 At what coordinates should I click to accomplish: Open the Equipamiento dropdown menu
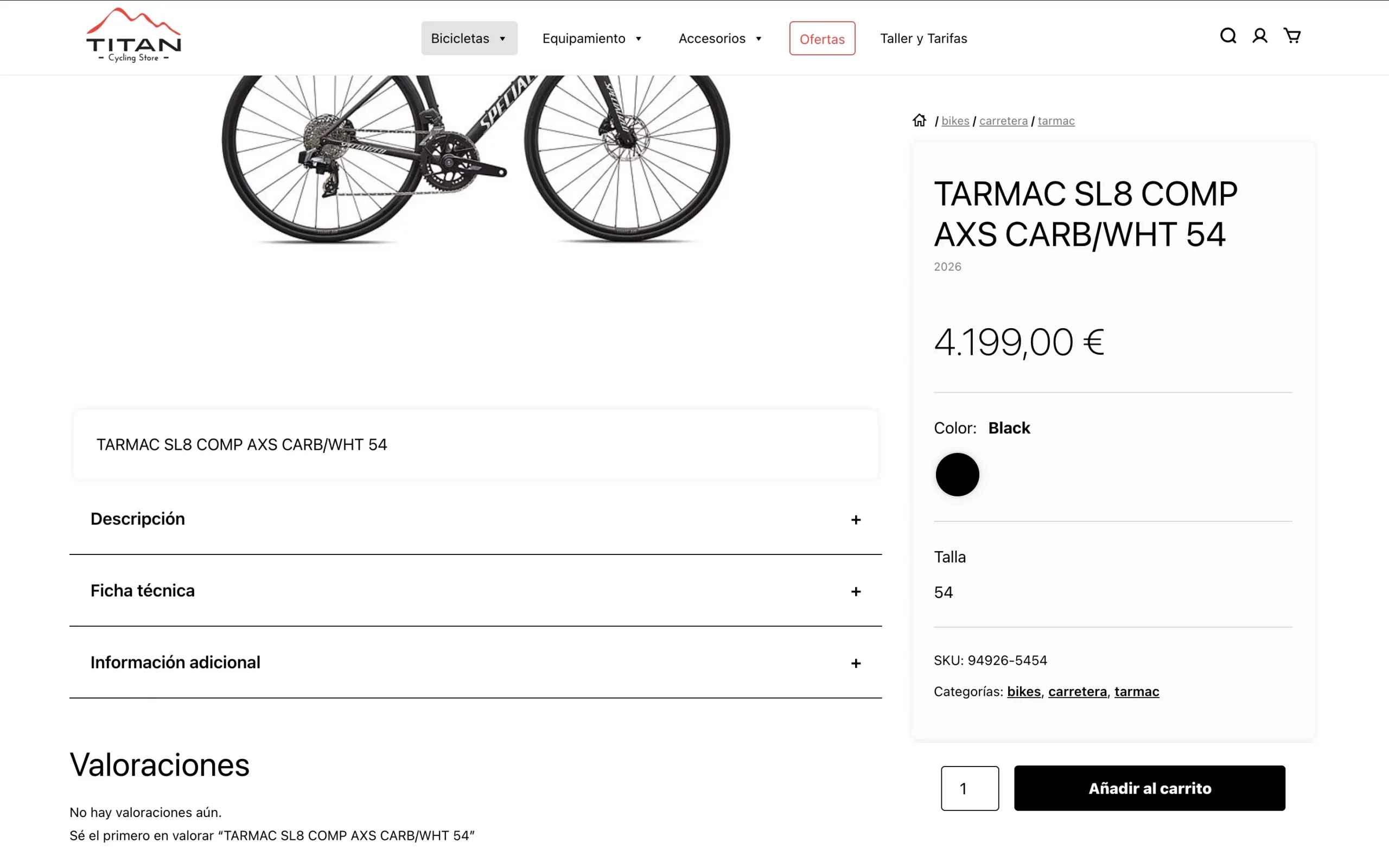coord(592,39)
